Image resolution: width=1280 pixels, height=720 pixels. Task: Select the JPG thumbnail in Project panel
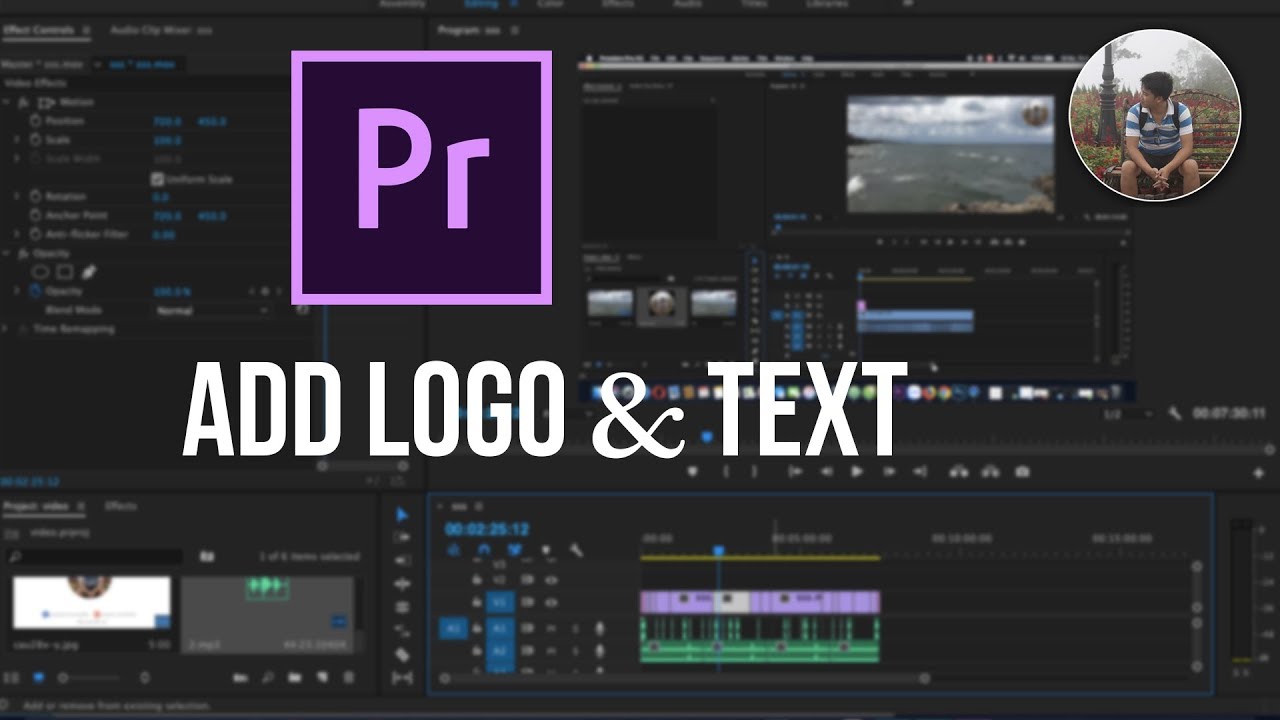(91, 603)
